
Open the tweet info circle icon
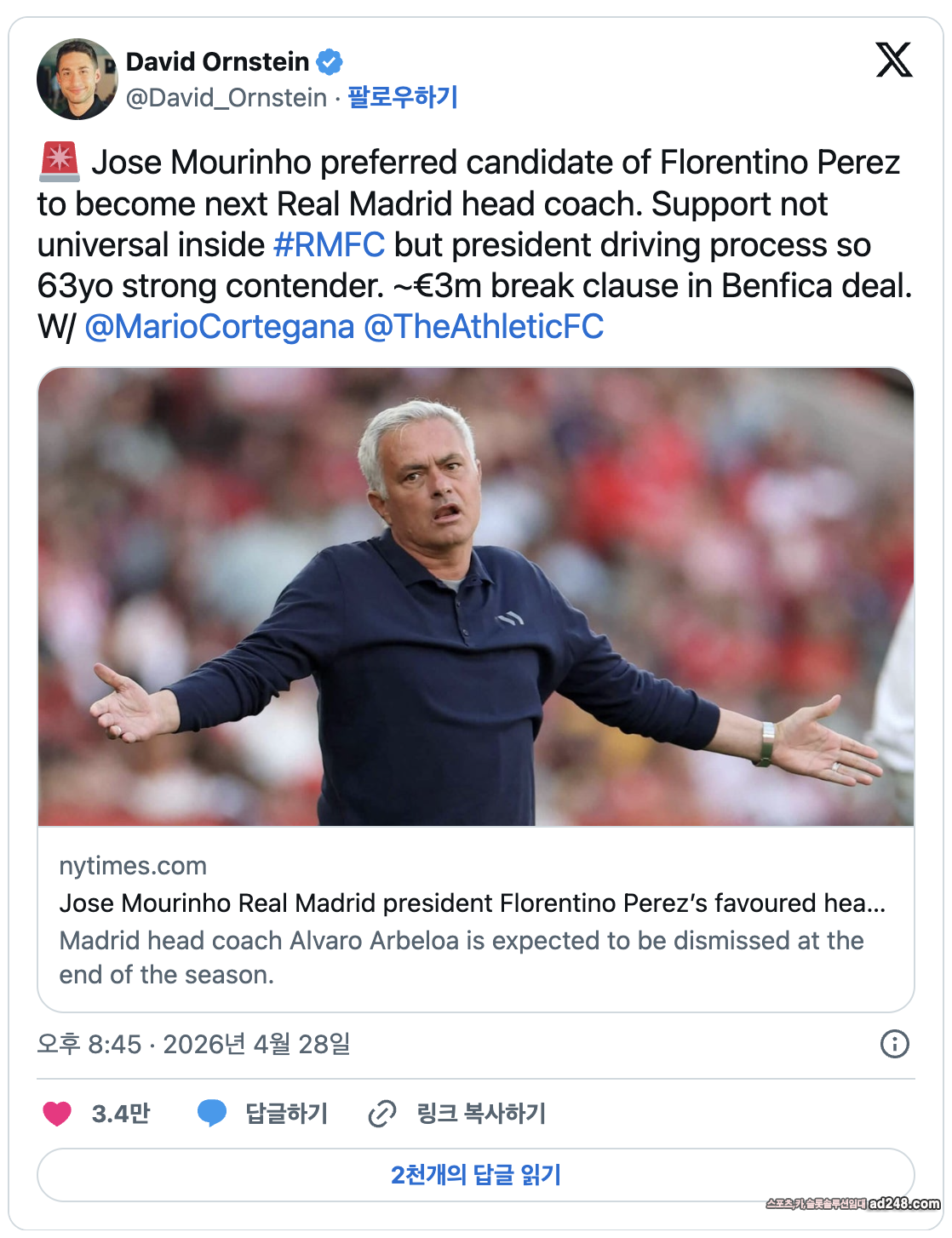[894, 1044]
